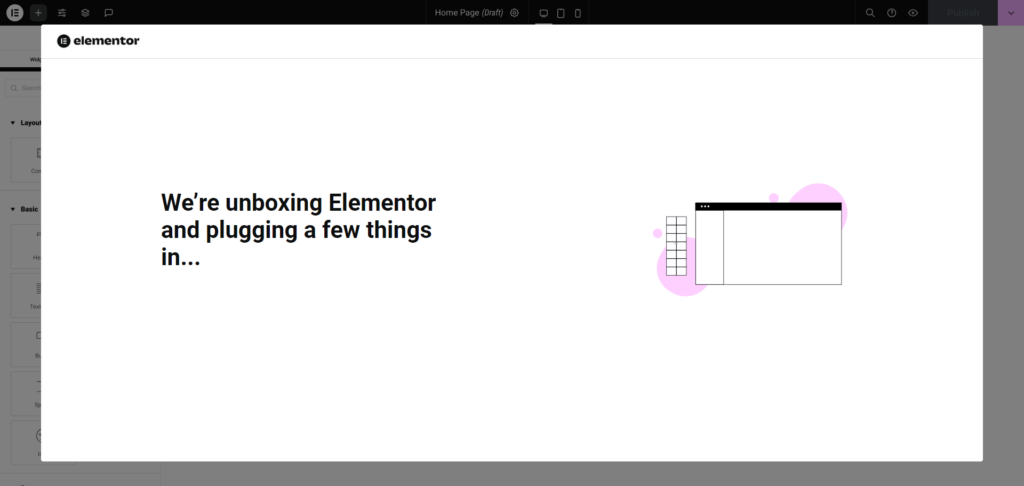Open Site Settings sliders icon
Image resolution: width=1024 pixels, height=486 pixels.
coord(62,12)
